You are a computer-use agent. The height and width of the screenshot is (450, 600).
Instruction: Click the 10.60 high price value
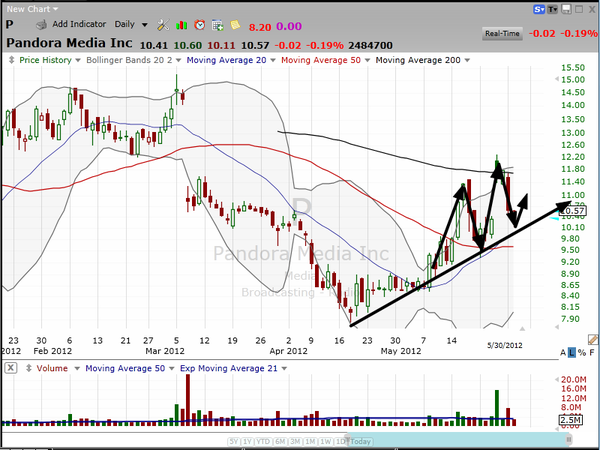[188, 46]
